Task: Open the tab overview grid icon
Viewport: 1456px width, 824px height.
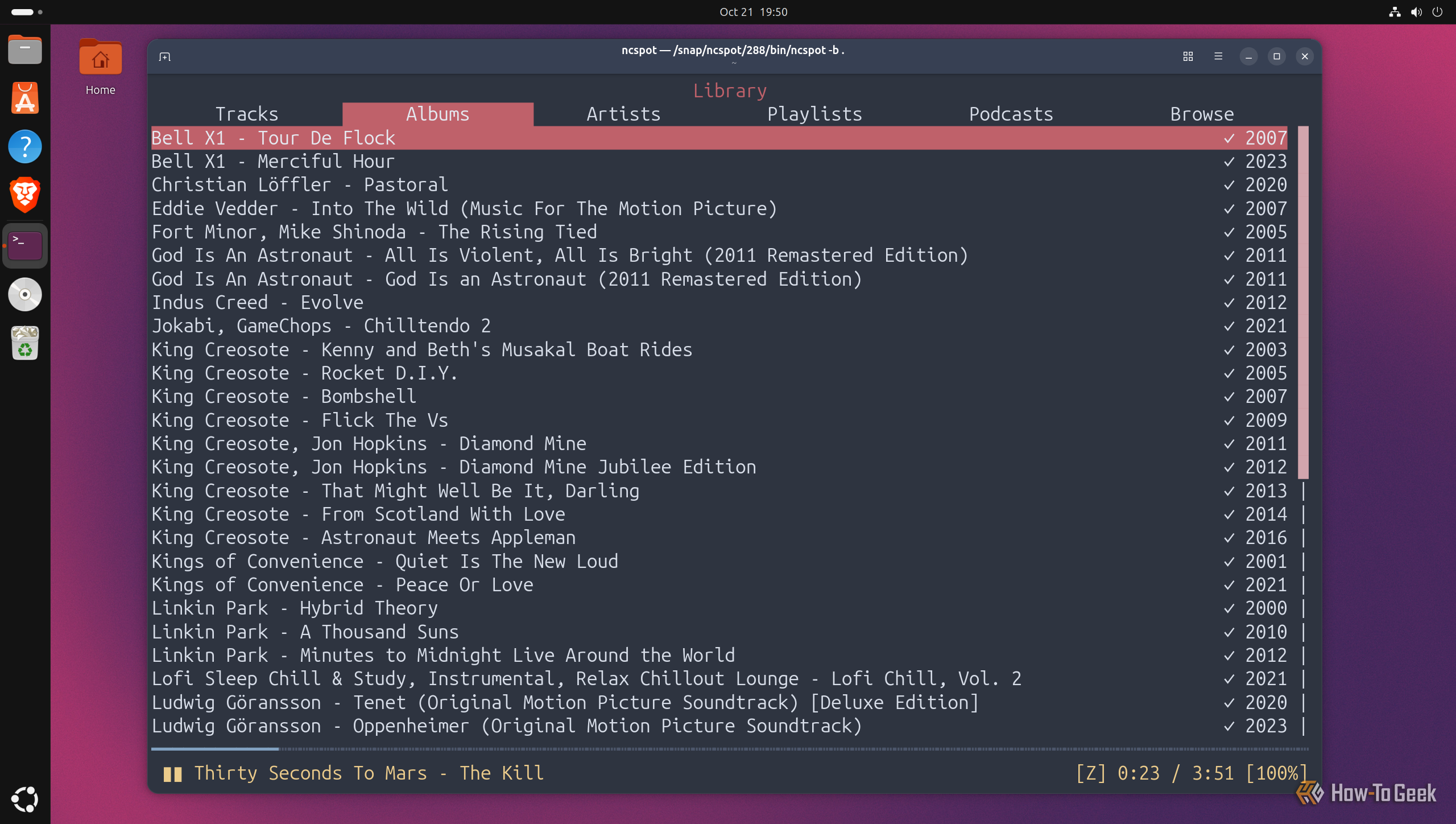Action: (x=1188, y=56)
